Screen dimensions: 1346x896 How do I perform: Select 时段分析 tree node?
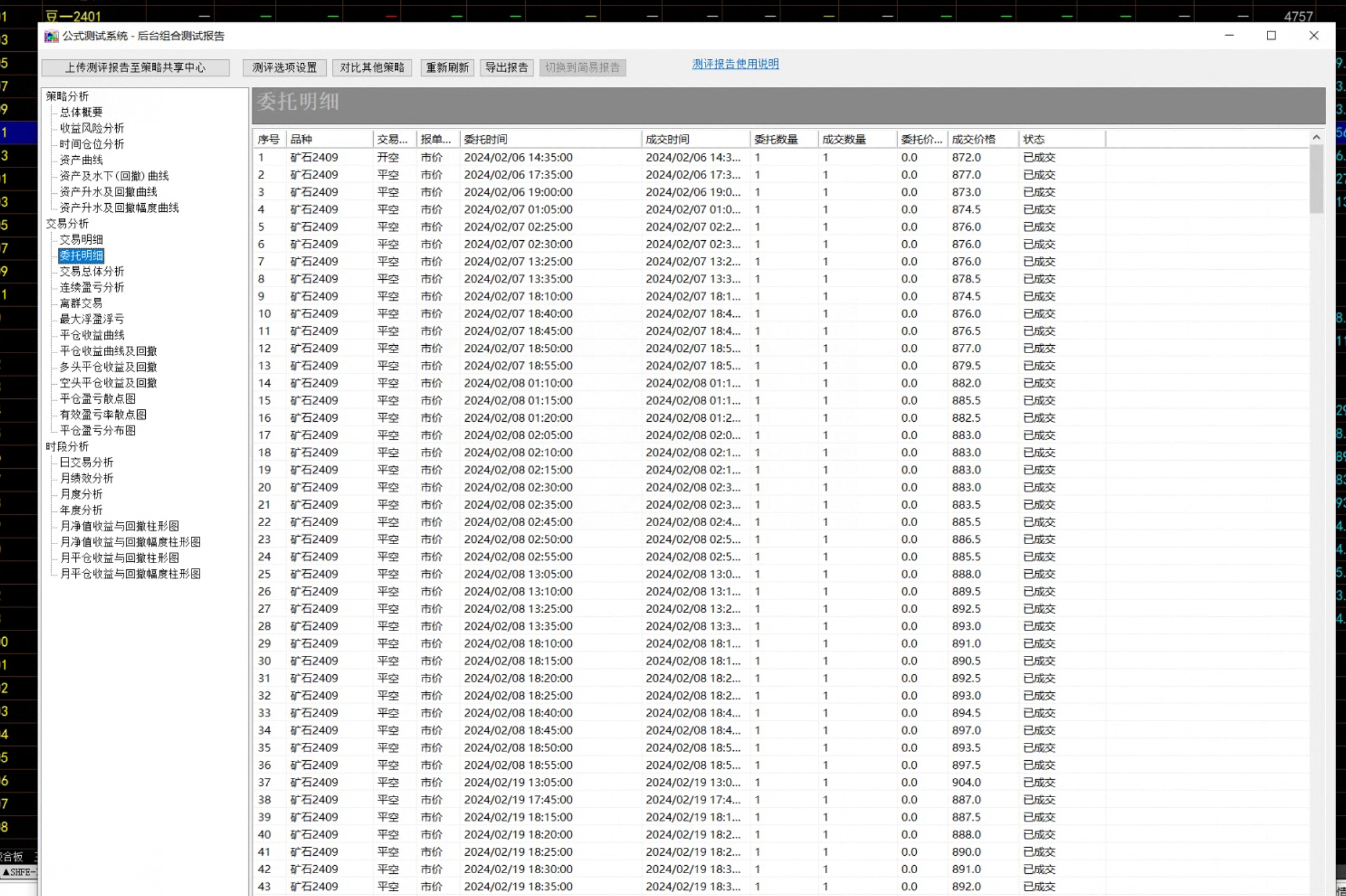coord(67,446)
